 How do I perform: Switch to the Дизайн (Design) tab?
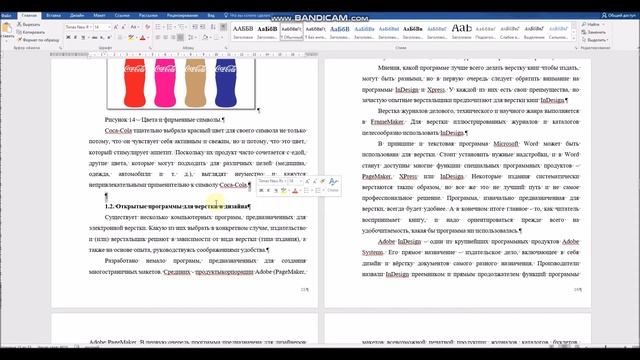click(x=77, y=16)
